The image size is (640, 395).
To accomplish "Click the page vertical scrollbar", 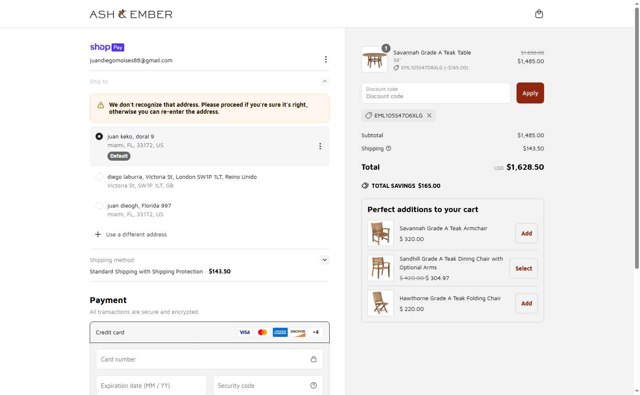I will (636, 139).
